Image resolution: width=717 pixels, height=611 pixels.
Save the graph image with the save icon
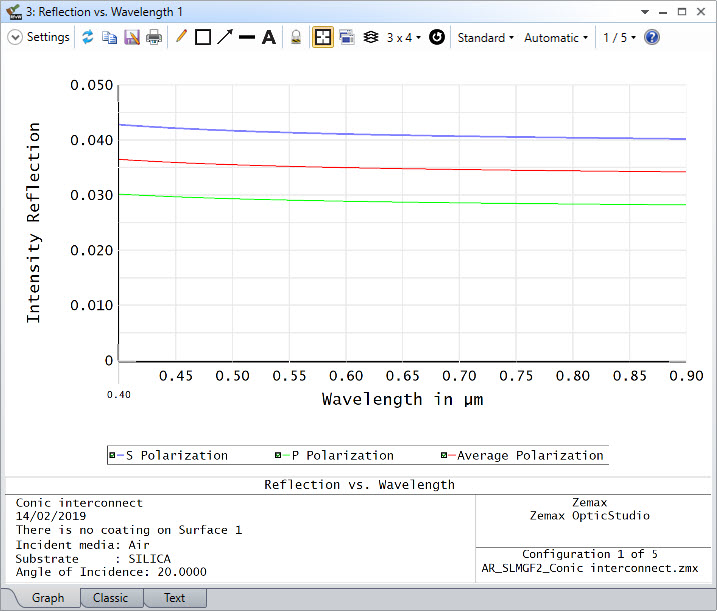(x=132, y=38)
